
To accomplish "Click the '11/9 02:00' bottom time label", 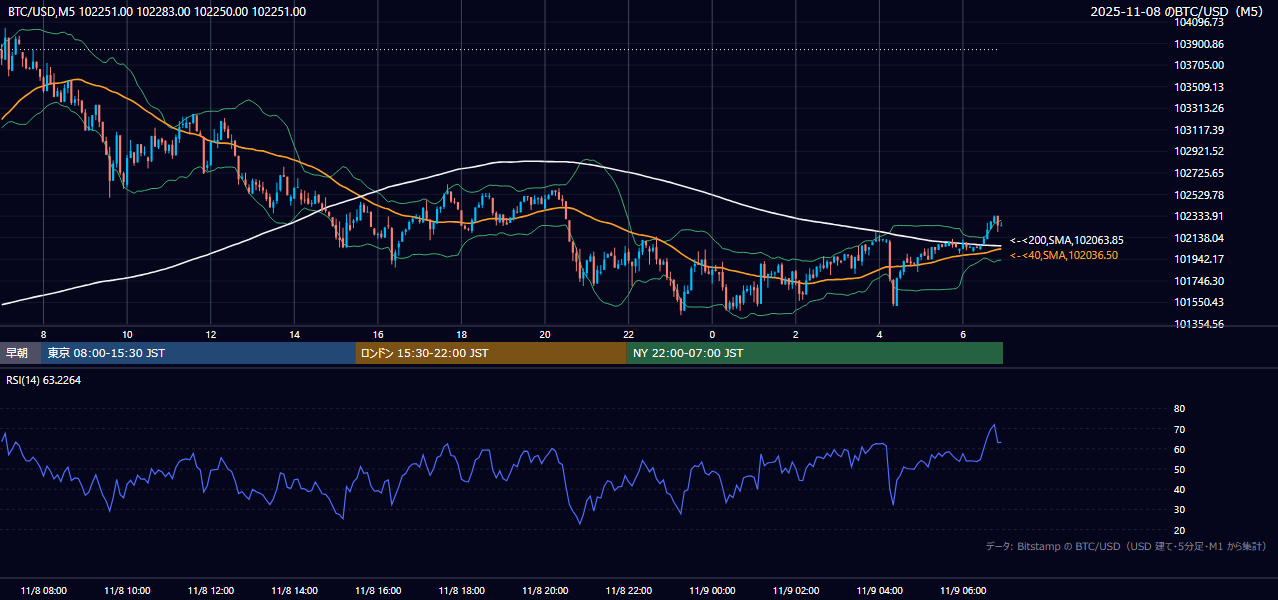I will (x=795, y=590).
